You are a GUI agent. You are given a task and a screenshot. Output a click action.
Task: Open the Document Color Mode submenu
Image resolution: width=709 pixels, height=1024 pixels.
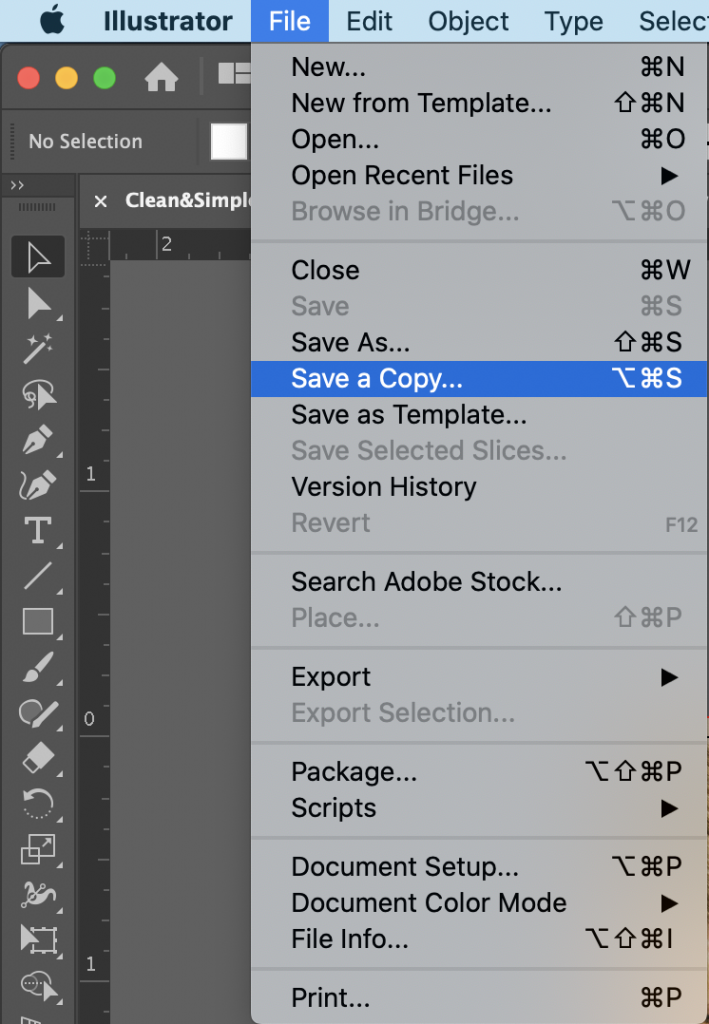click(x=479, y=903)
